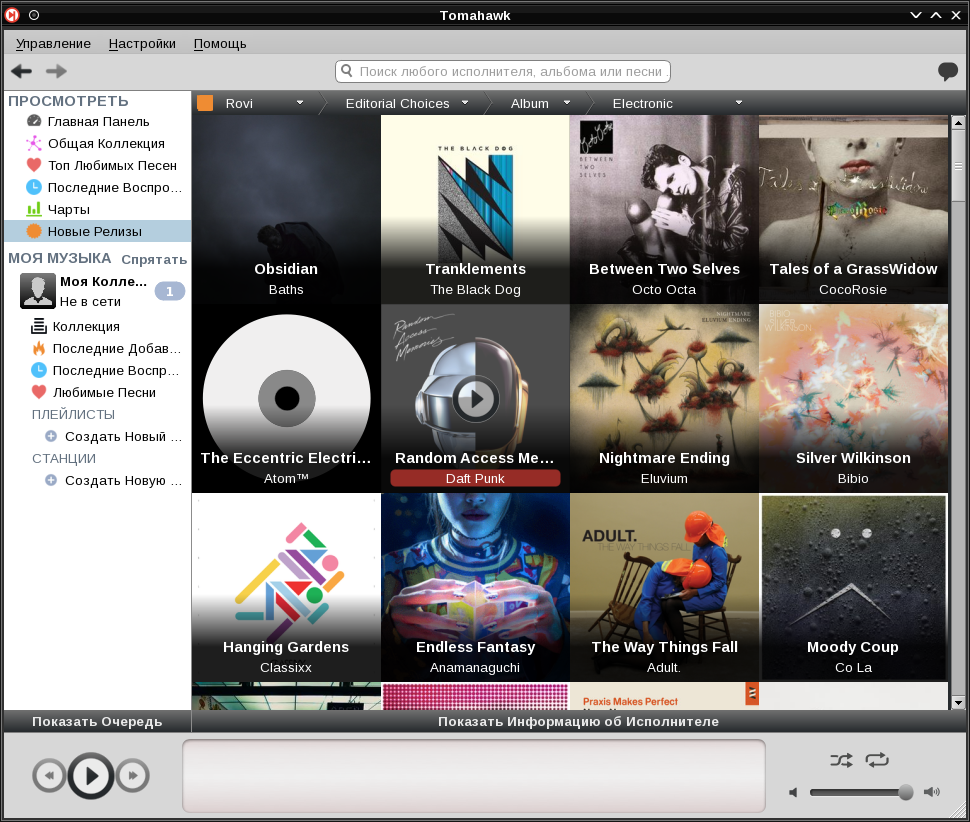Click the highlighted Daft Punk artist label
This screenshot has height=822, width=970.
click(x=475, y=478)
